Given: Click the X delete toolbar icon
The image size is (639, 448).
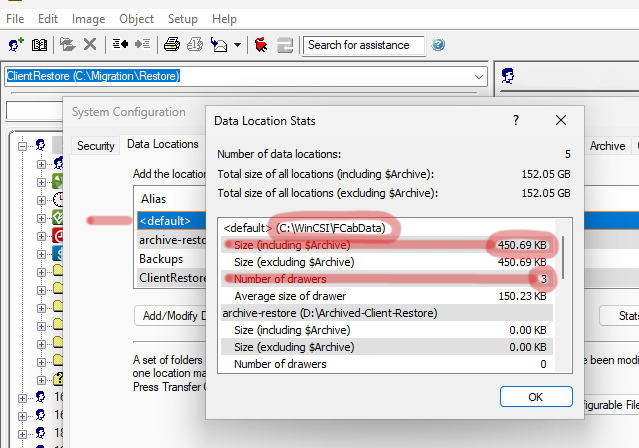Looking at the screenshot, I should pos(90,44).
